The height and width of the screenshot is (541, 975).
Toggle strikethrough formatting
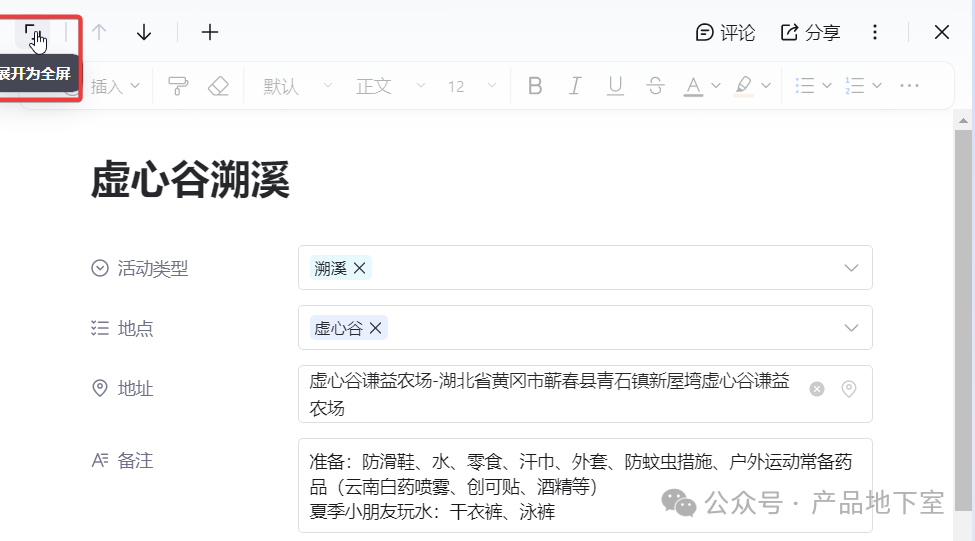[655, 86]
